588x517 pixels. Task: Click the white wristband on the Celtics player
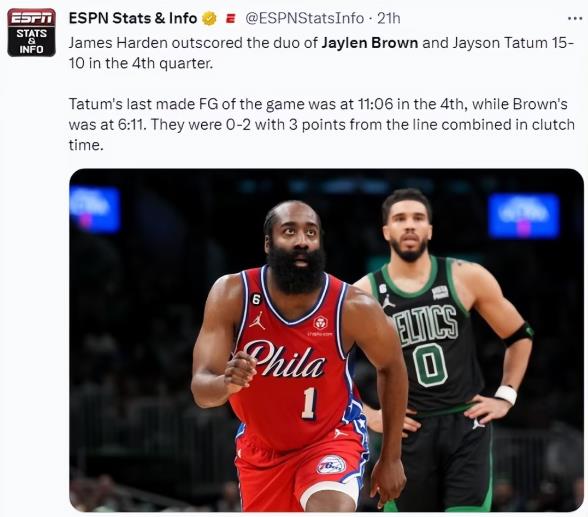[x=506, y=394]
